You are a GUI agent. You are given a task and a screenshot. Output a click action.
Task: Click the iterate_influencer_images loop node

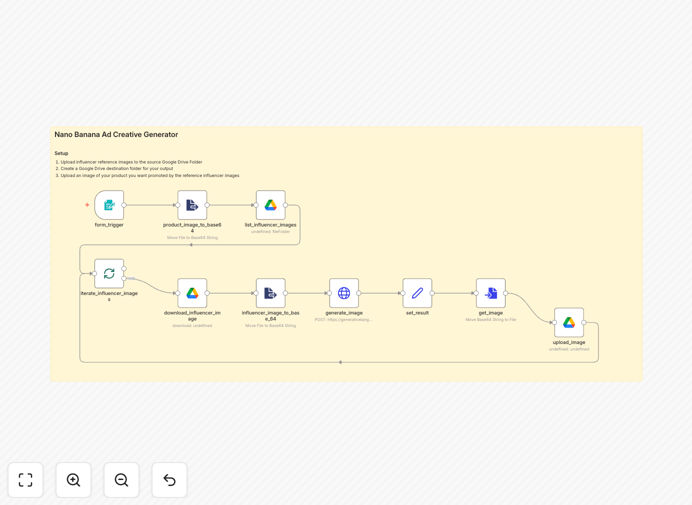pyautogui.click(x=109, y=274)
